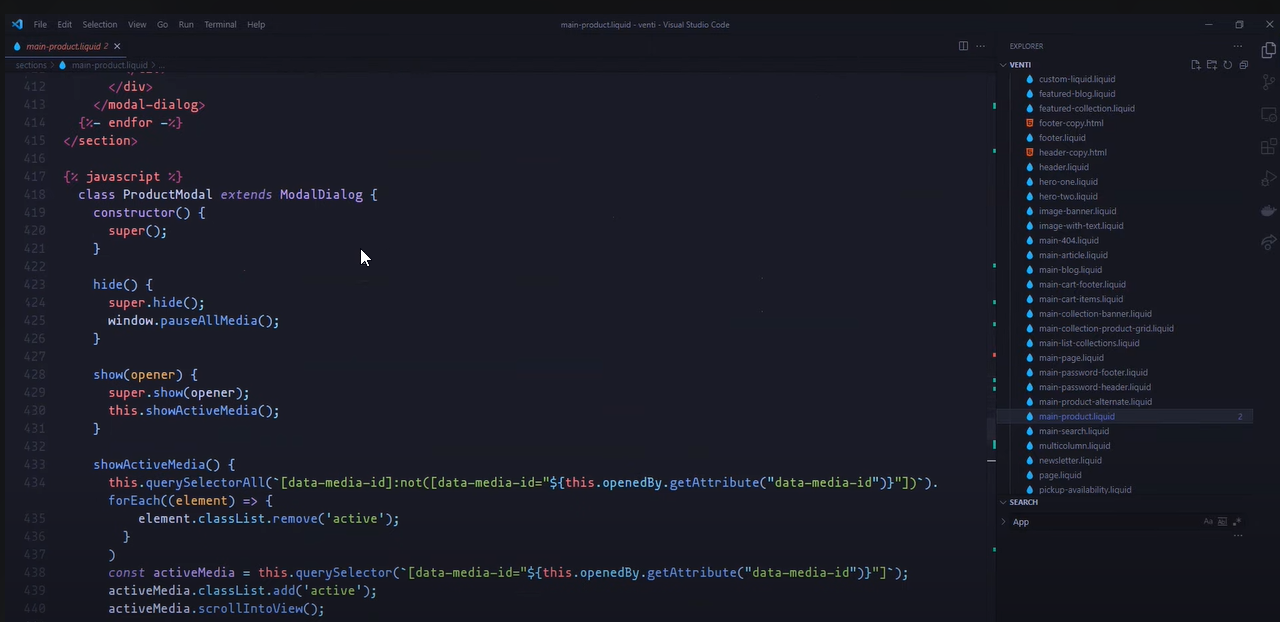
Task: Split the editor into two panes
Action: (963, 46)
